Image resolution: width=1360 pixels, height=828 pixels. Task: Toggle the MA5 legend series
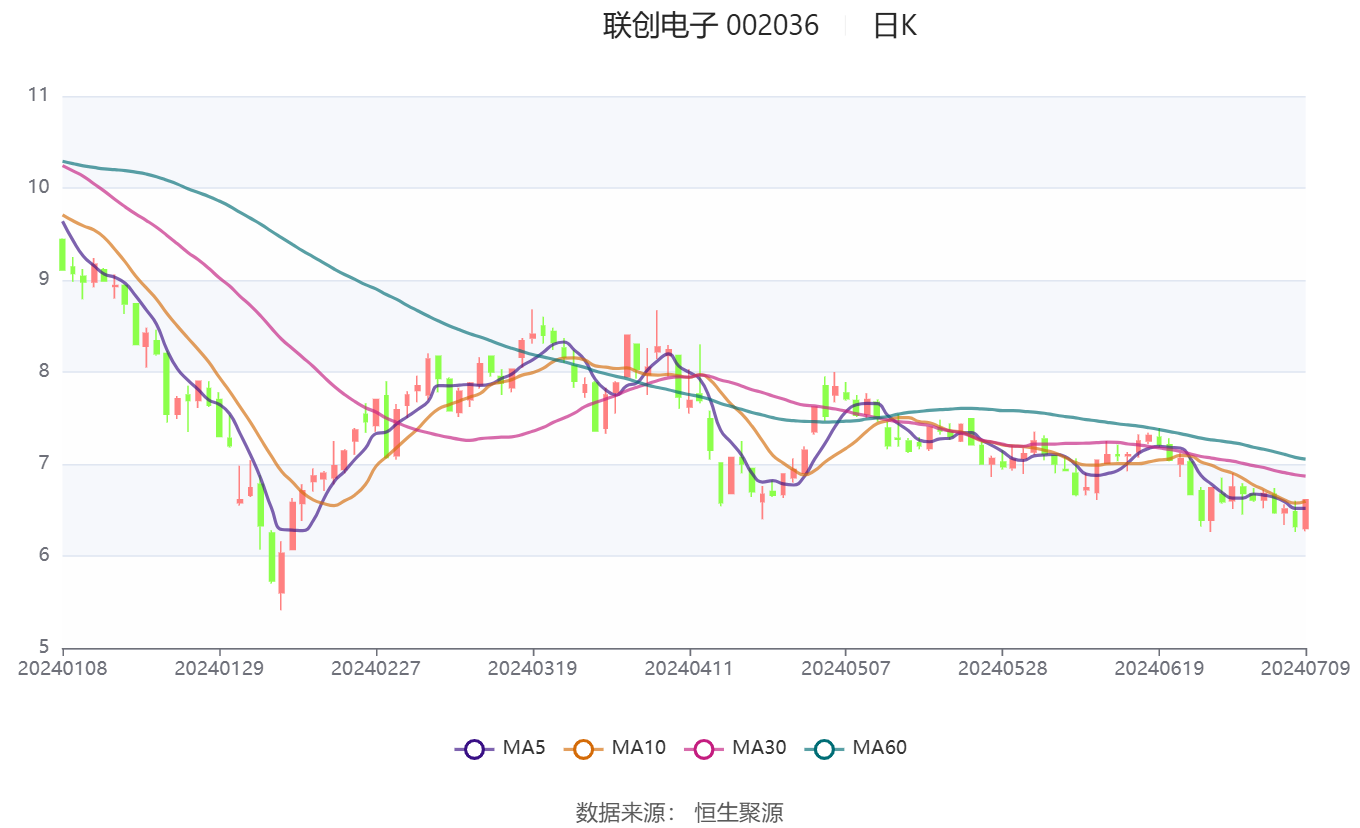coord(500,748)
